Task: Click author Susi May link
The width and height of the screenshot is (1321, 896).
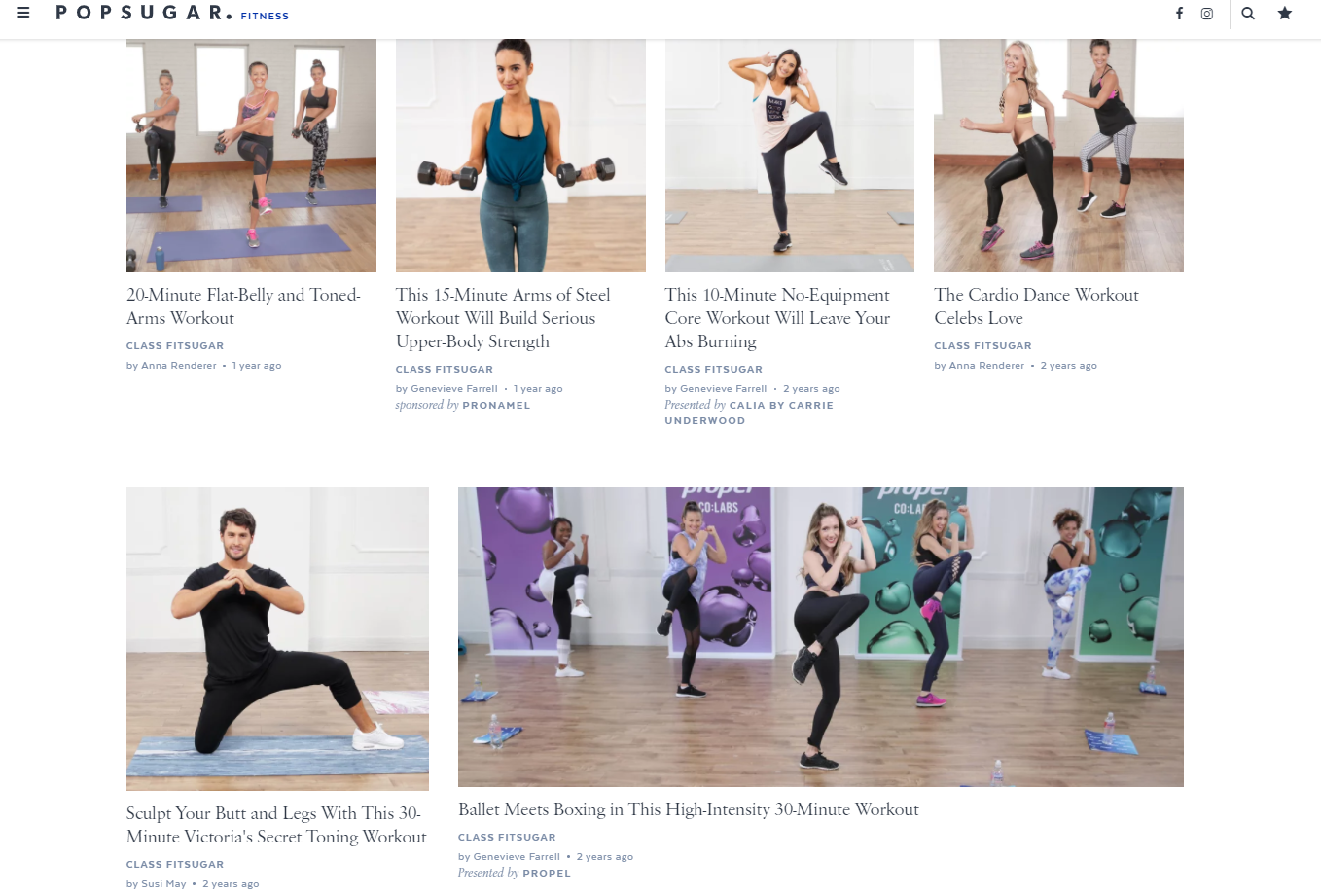Action: click(x=163, y=884)
